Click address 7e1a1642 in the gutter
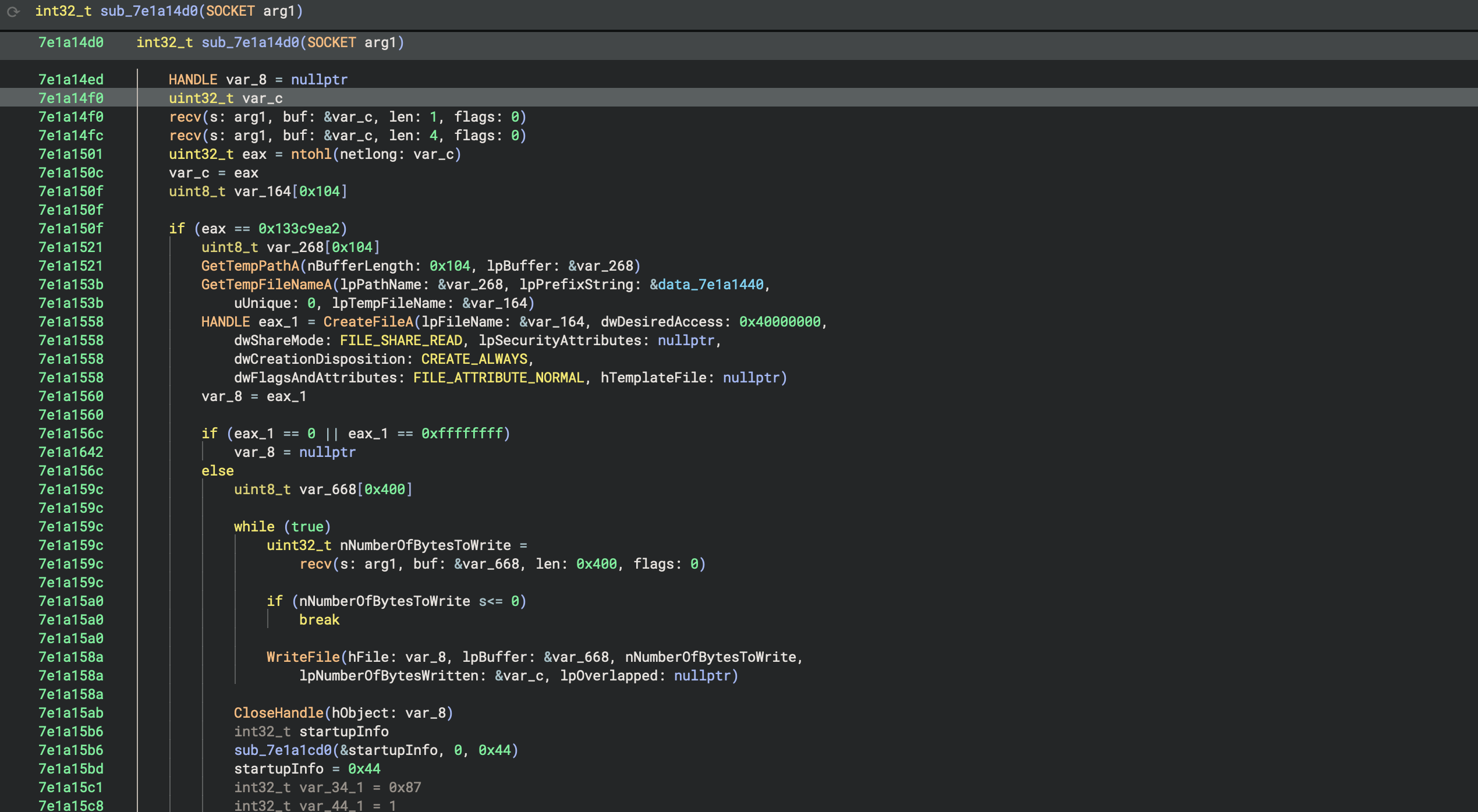This screenshot has height=812, width=1478. pyautogui.click(x=71, y=452)
